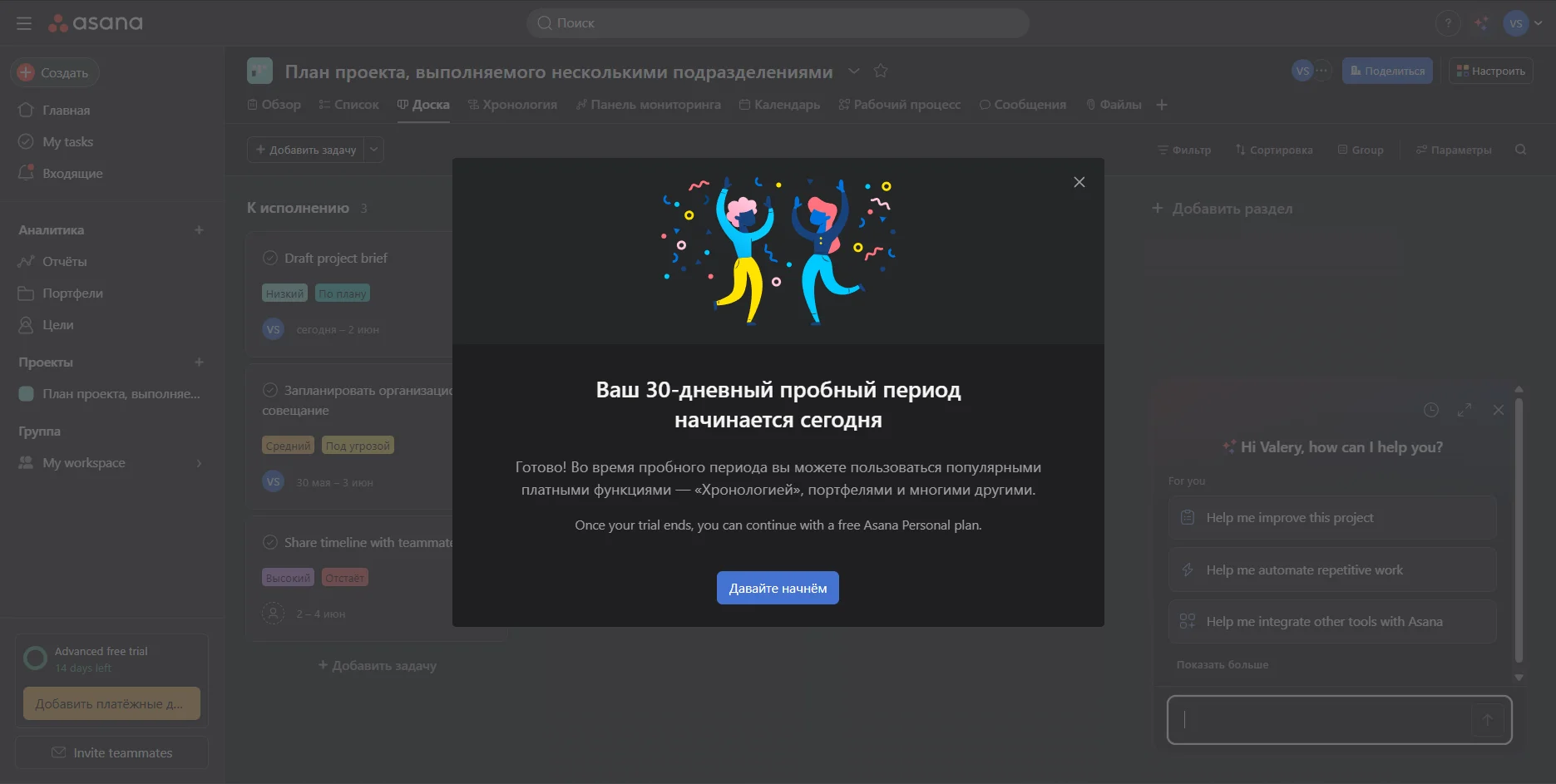Open Фильтр options
Image resolution: width=1556 pixels, height=784 pixels.
pos(1184,150)
